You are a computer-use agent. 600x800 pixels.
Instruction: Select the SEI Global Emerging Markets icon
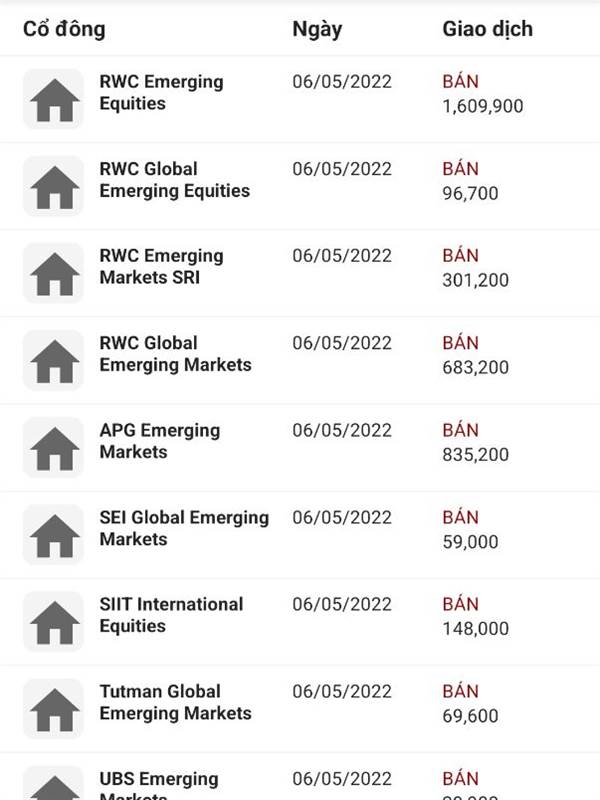54,535
